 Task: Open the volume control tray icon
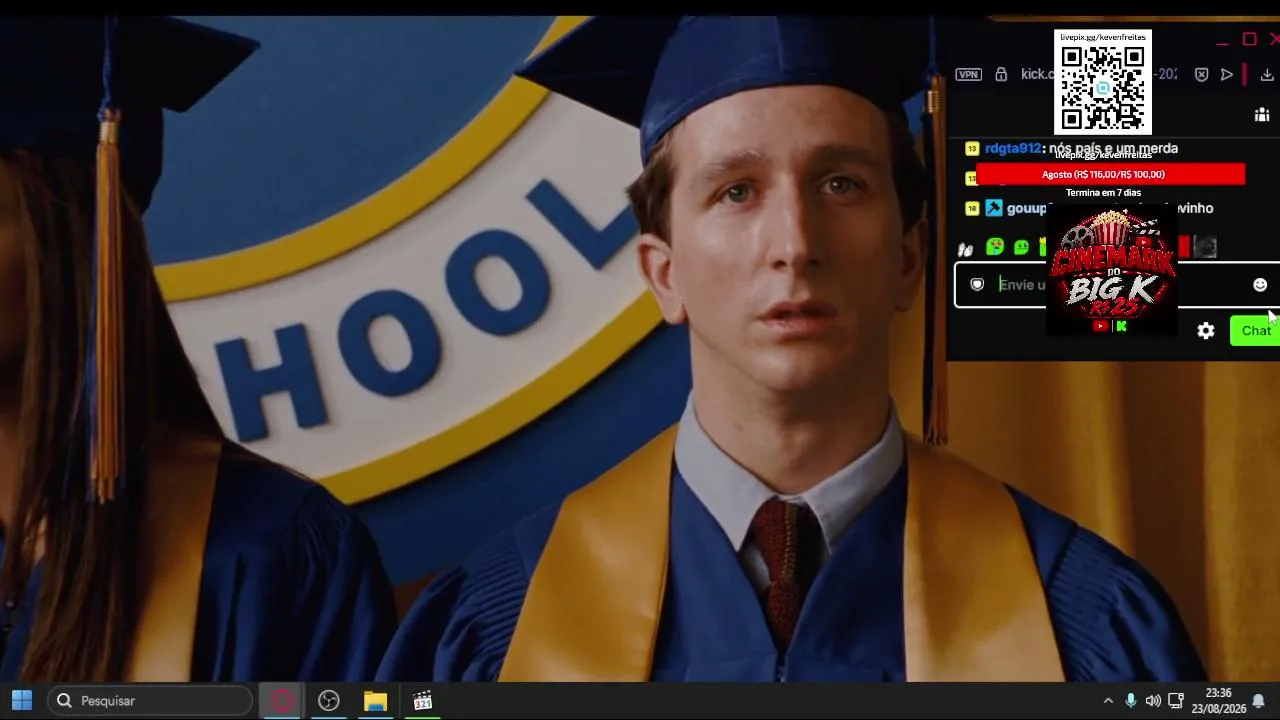tap(1153, 701)
